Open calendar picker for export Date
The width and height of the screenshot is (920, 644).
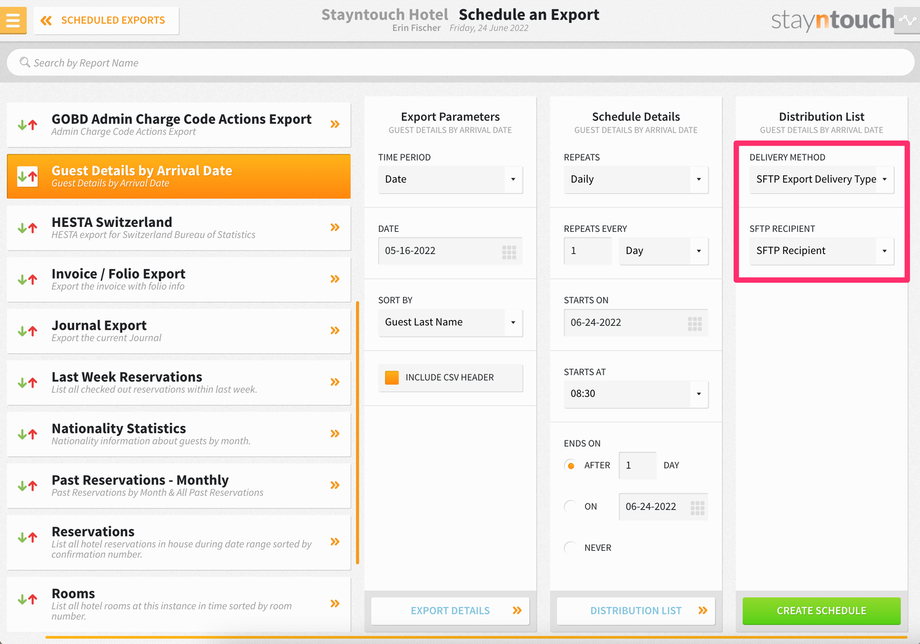click(509, 252)
